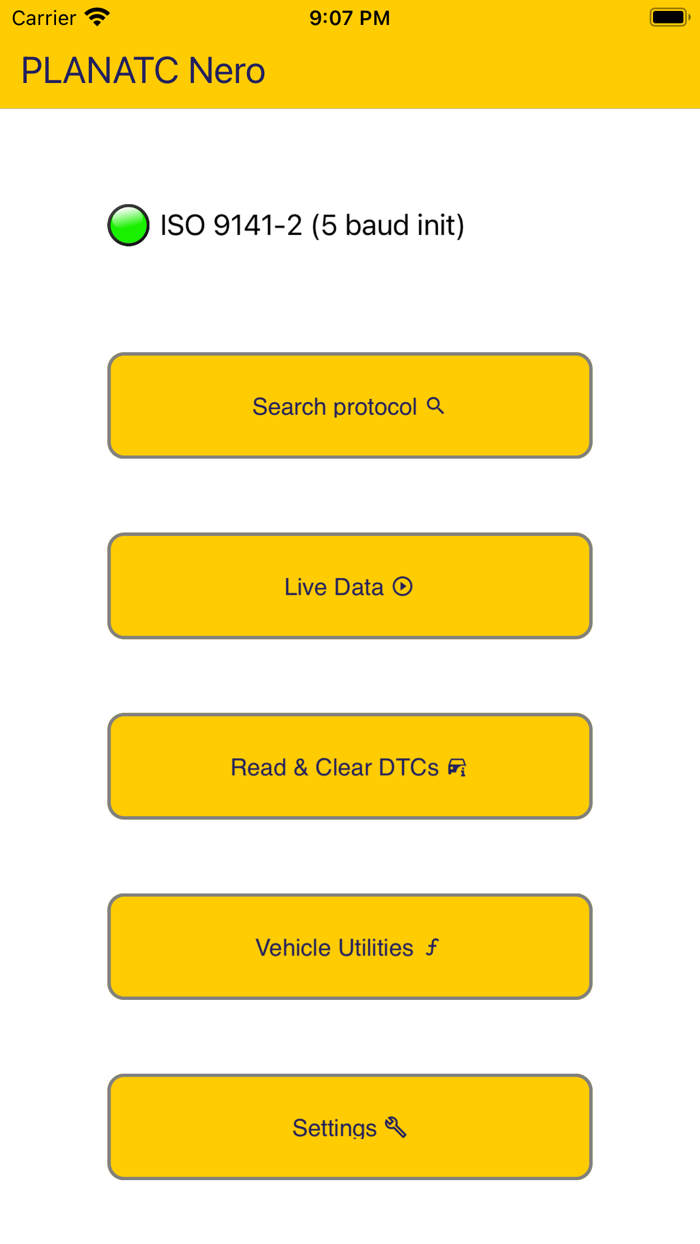Screen dimensions: 700x1244
Task: Tap the protocol status row to toggle connection
Action: pyautogui.click(x=290, y=225)
